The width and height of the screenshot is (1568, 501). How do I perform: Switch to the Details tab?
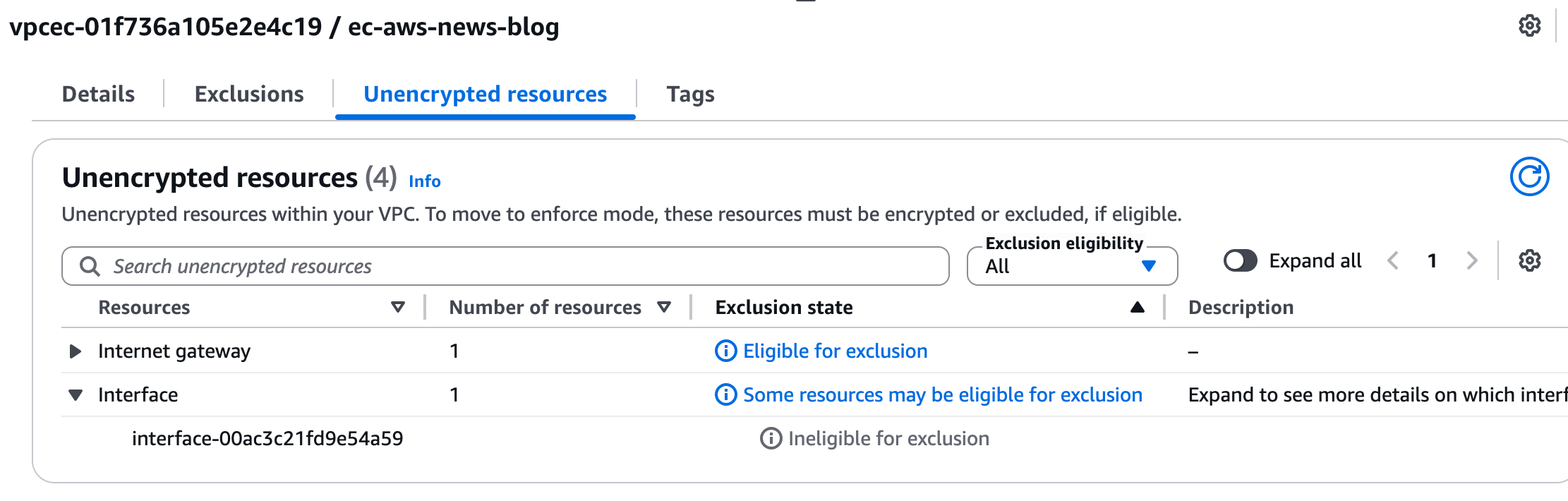click(98, 94)
